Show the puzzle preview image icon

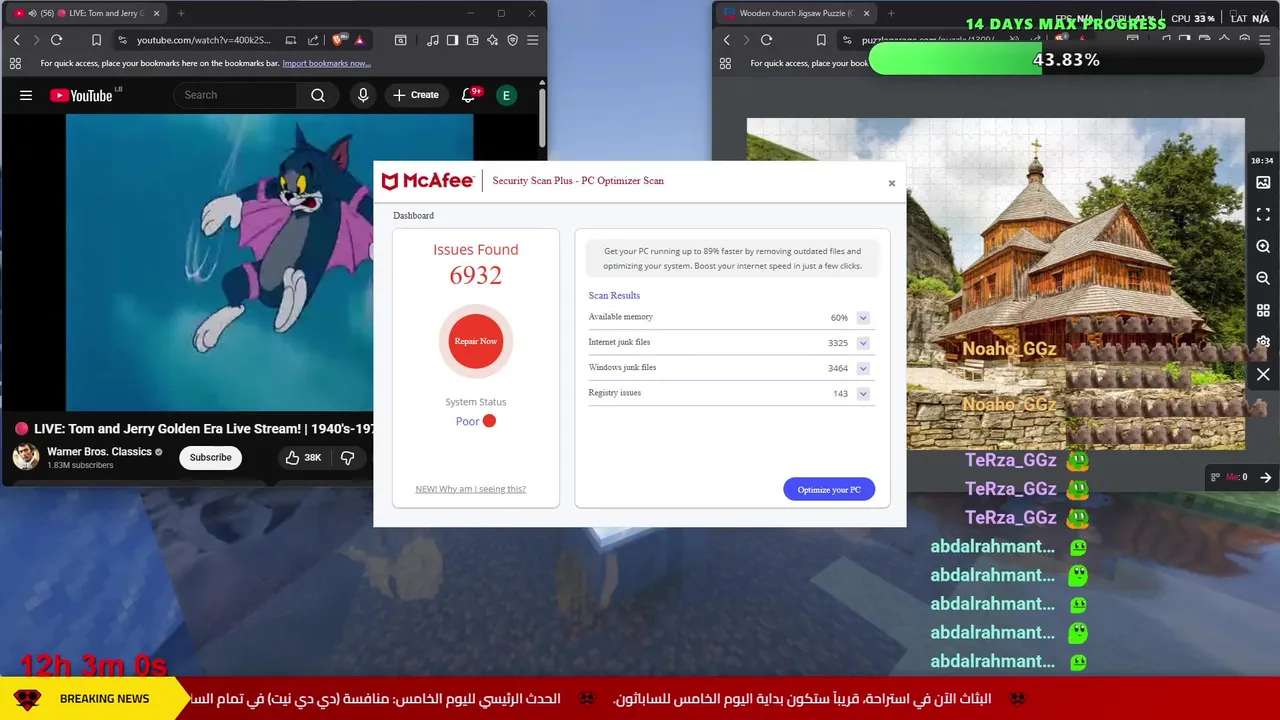1263,183
